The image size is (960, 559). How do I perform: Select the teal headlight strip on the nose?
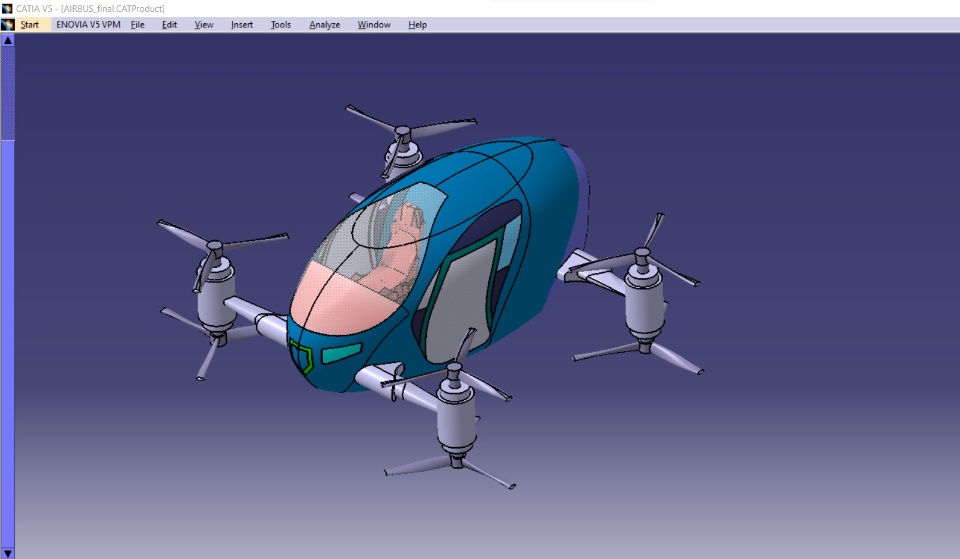(342, 353)
